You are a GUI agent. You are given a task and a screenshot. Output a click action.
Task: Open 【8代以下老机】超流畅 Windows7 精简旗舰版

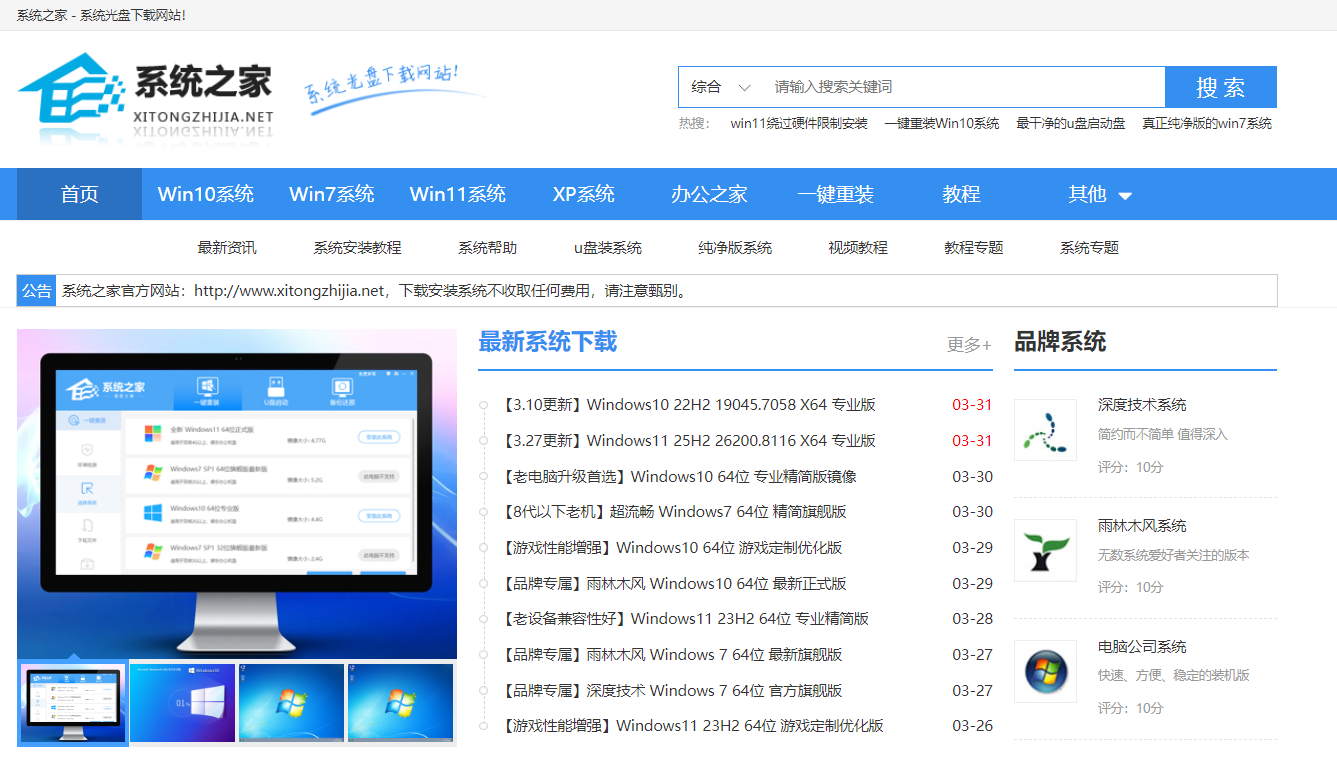pyautogui.click(x=673, y=512)
